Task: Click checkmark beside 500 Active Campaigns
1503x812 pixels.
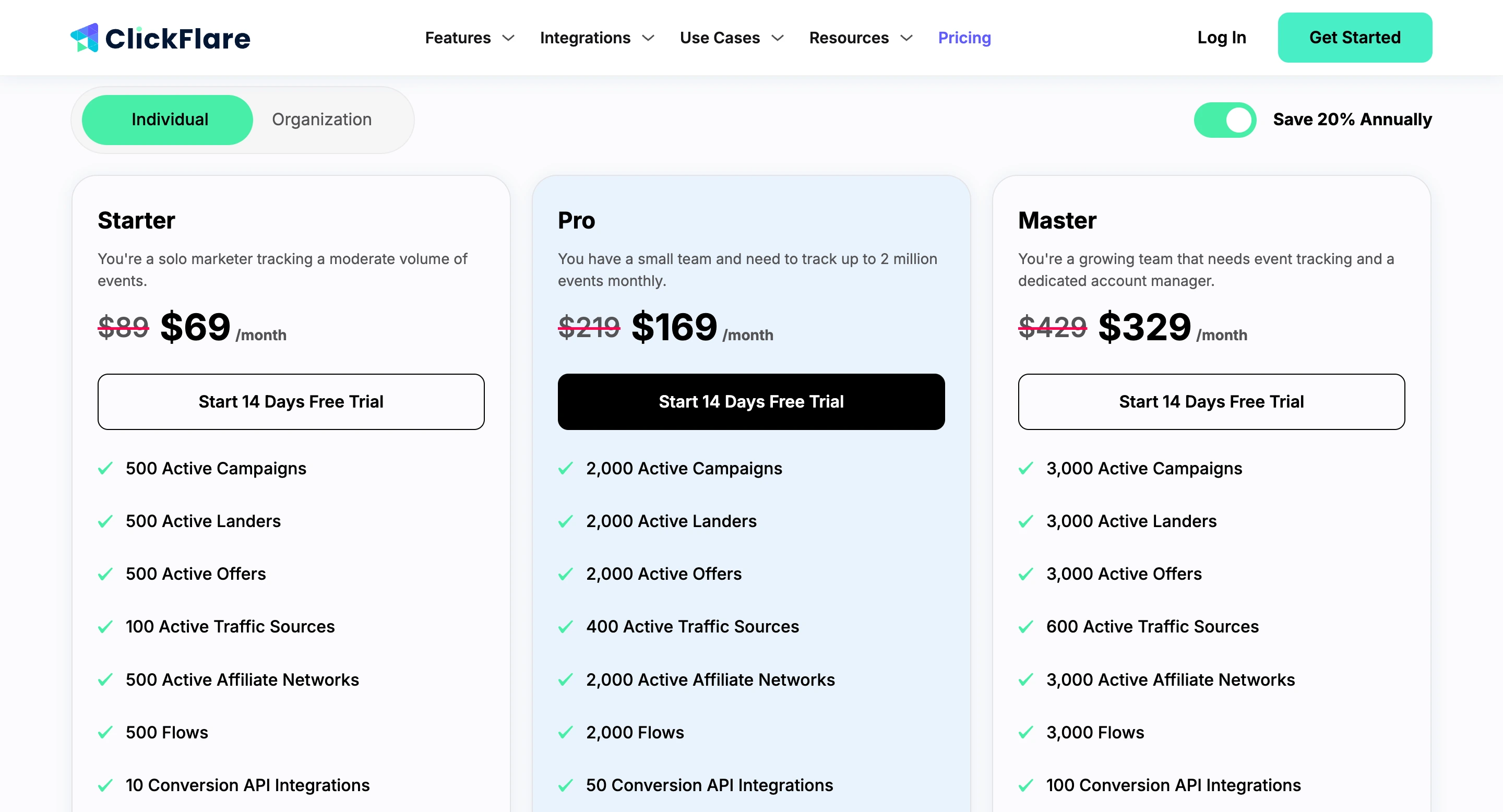Action: (x=105, y=469)
